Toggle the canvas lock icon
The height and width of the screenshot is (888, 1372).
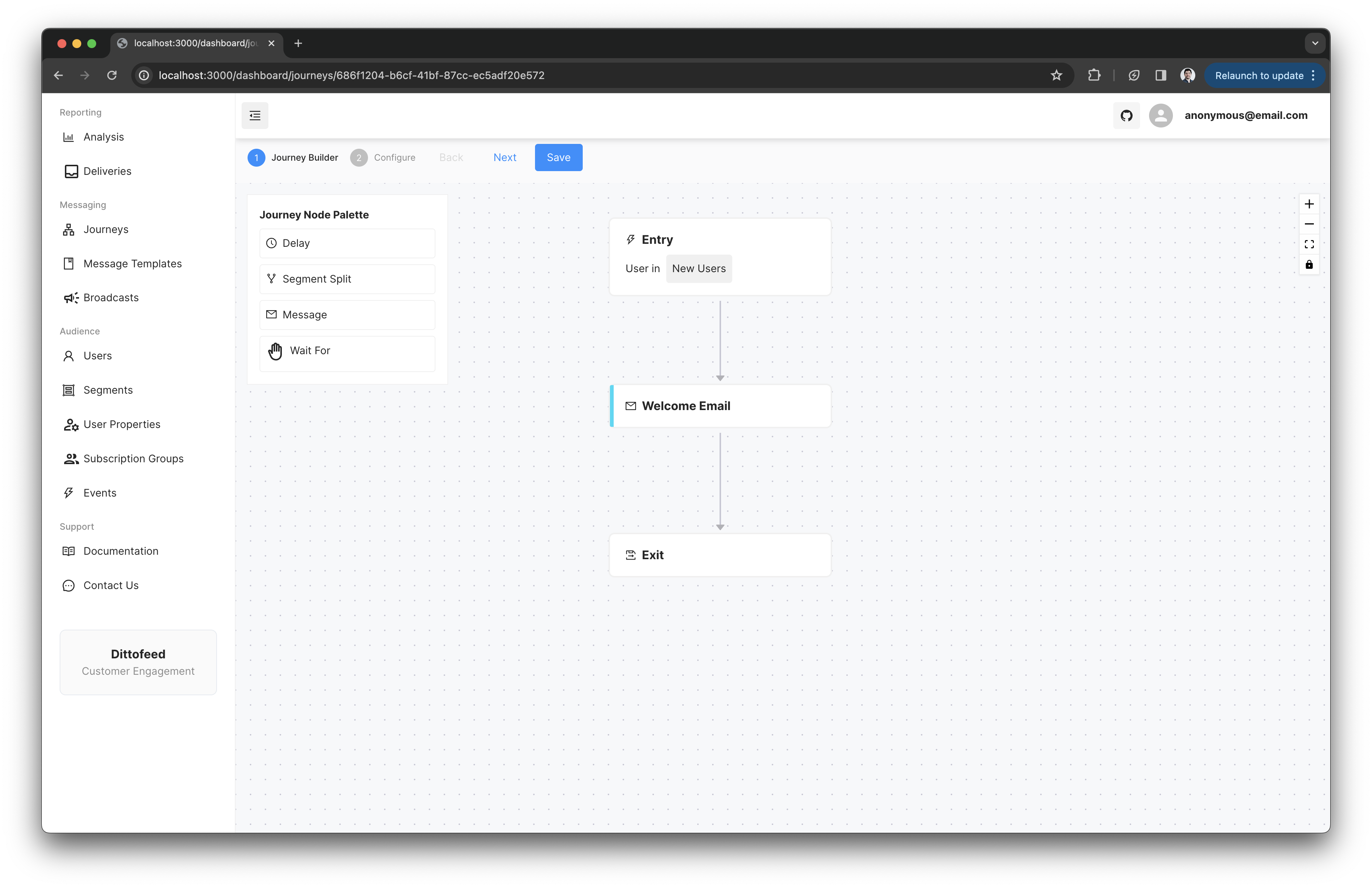1309,264
